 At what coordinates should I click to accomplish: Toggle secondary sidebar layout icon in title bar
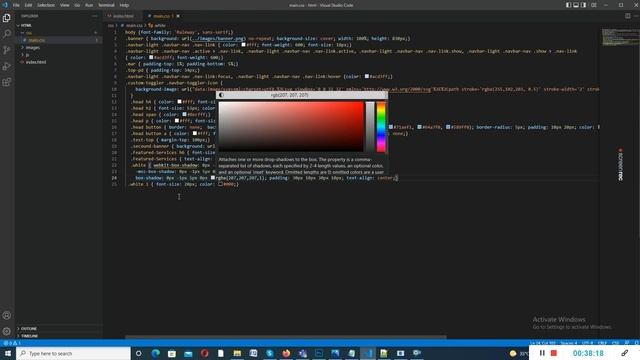(x=584, y=5)
